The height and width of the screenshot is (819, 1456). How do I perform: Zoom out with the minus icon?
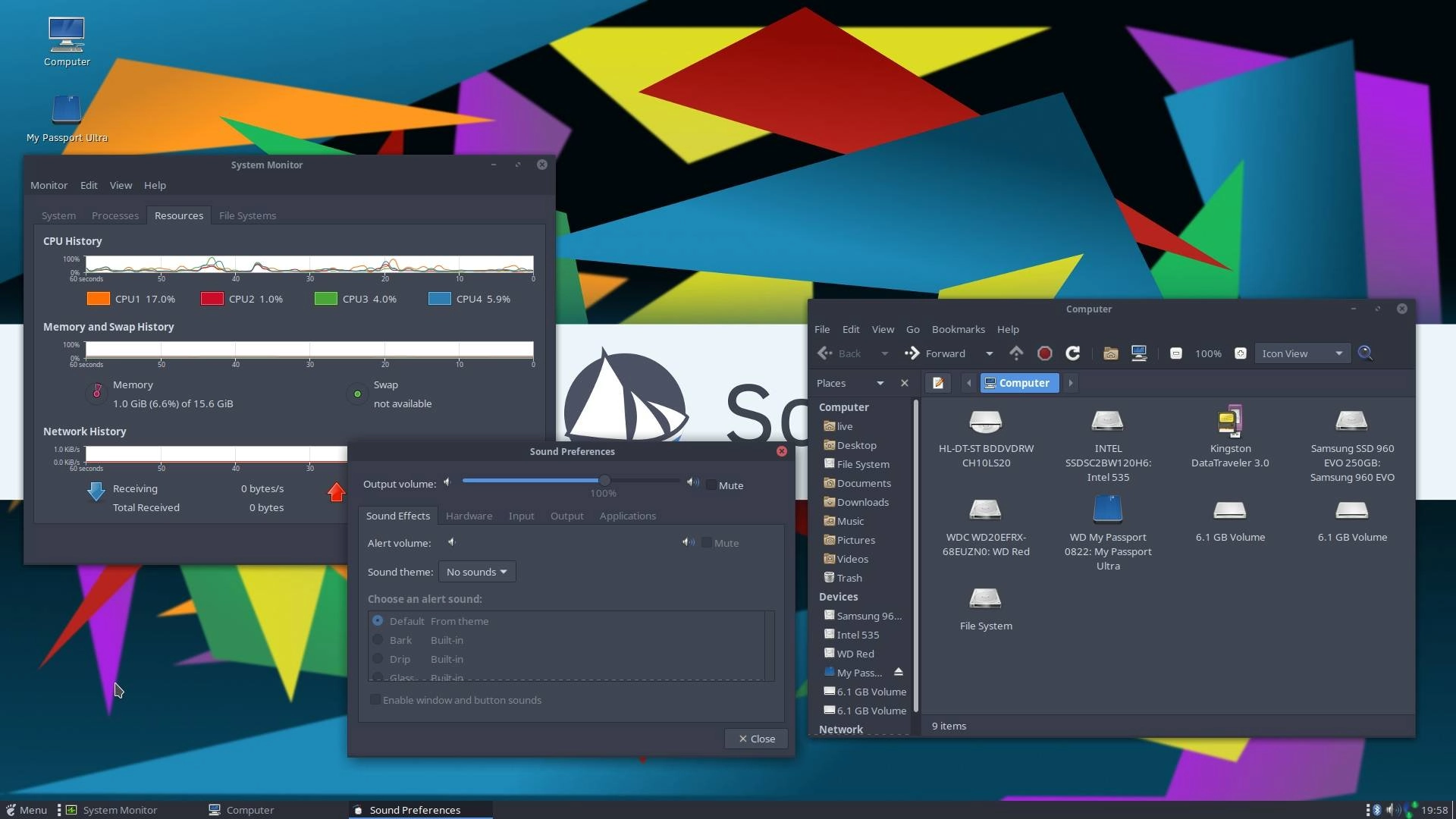1175,353
